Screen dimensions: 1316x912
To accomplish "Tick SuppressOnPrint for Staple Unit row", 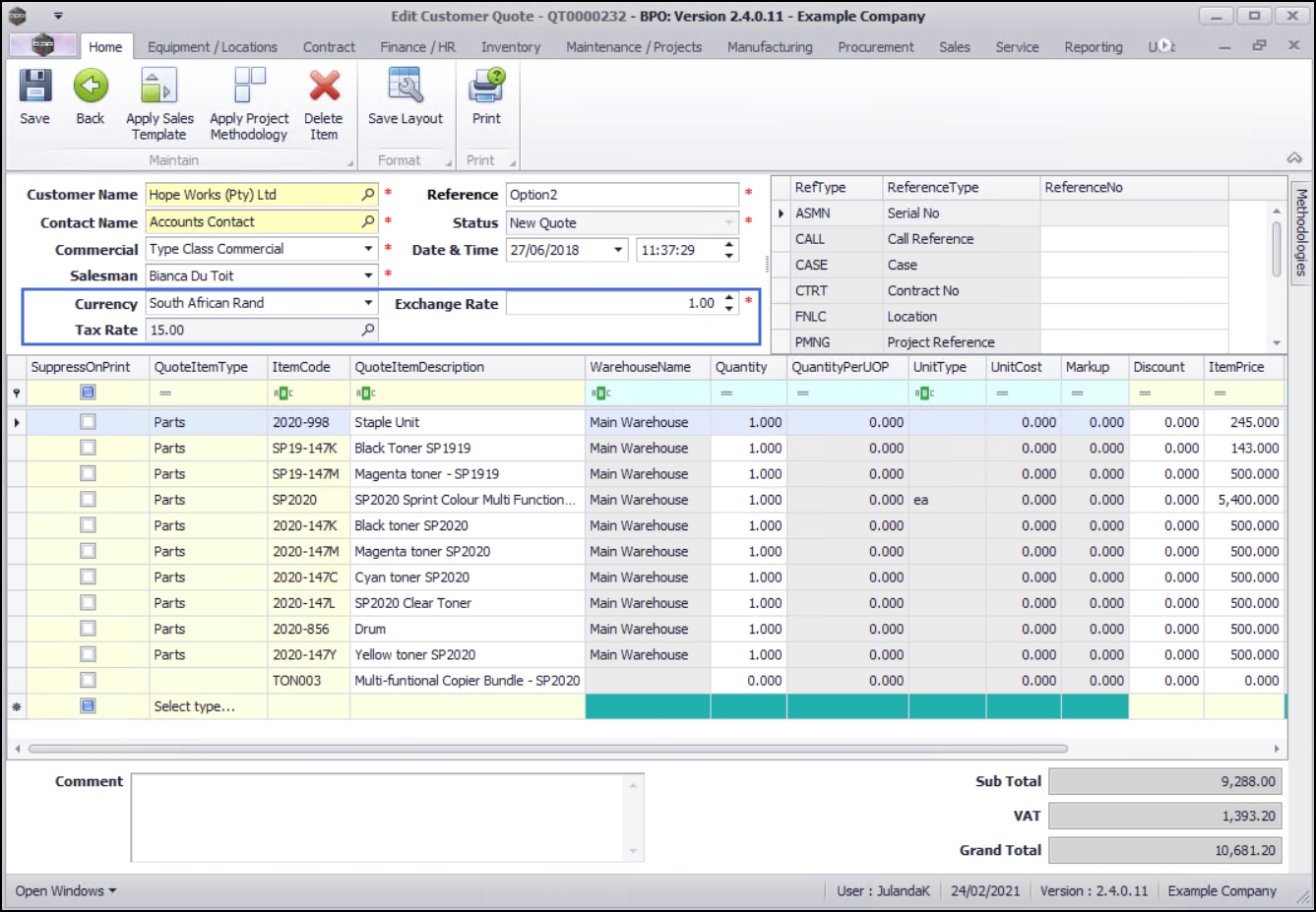I will pos(88,422).
